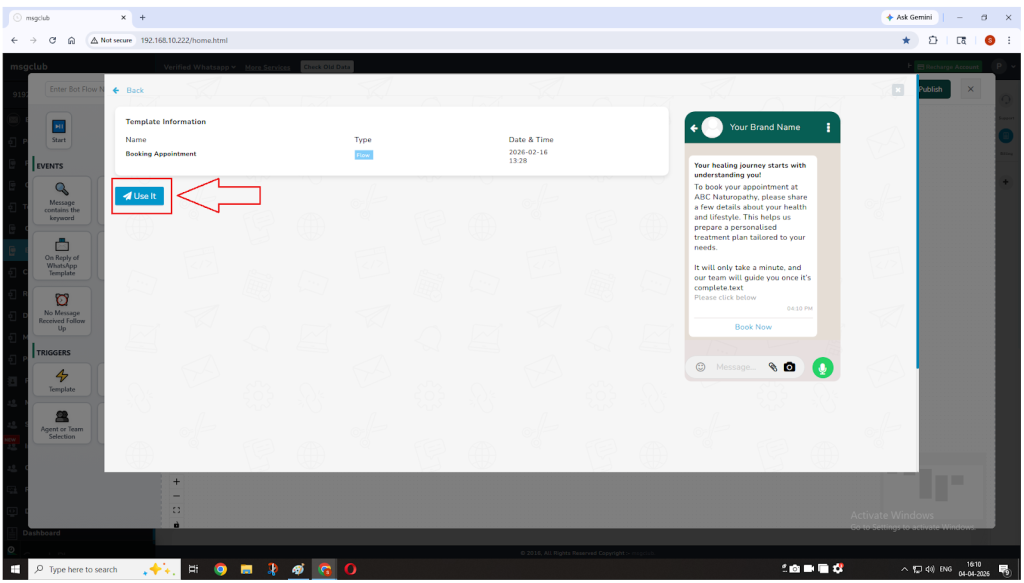Click the back arrow in chat header
Viewport: 1024px width, 583px height.
point(695,127)
